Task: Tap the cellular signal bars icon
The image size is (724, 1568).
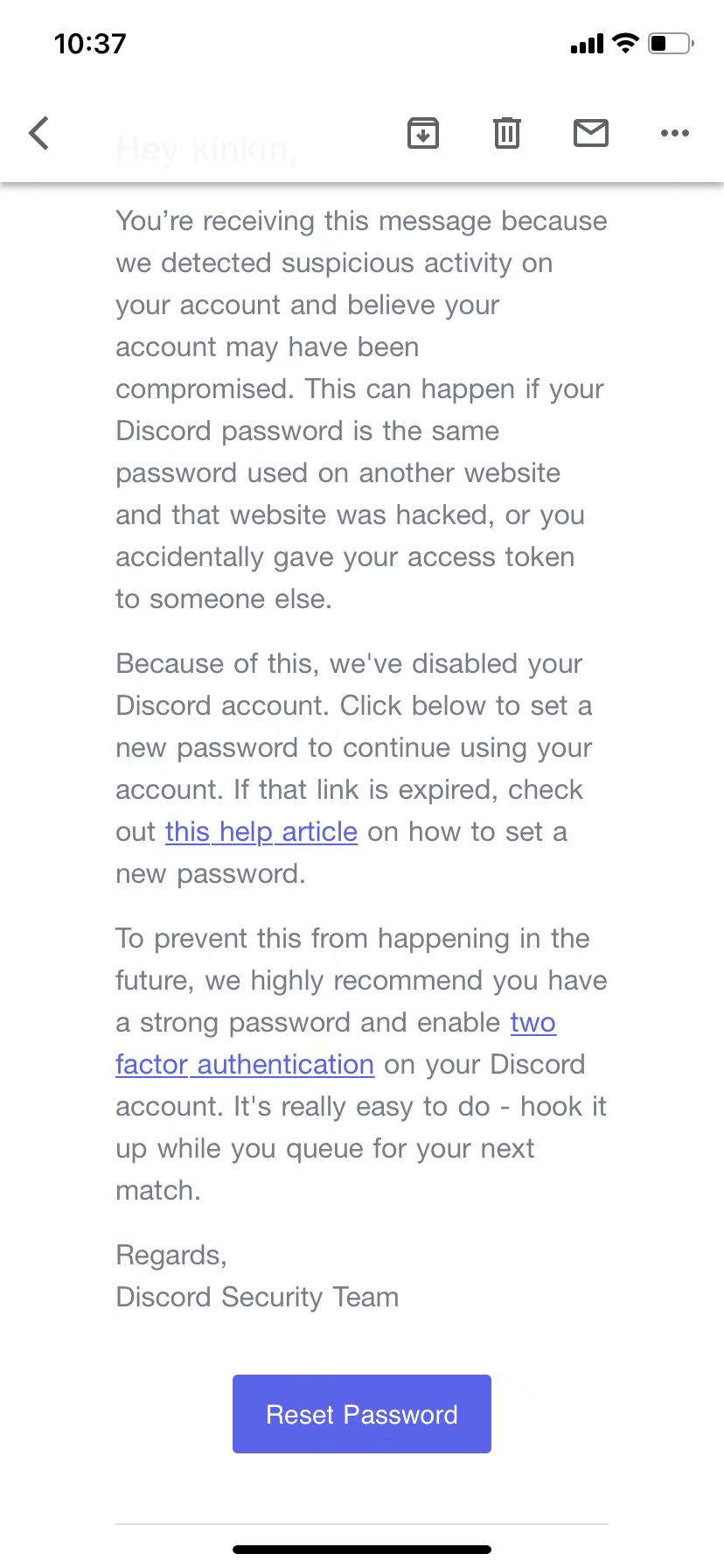Action: click(x=587, y=44)
